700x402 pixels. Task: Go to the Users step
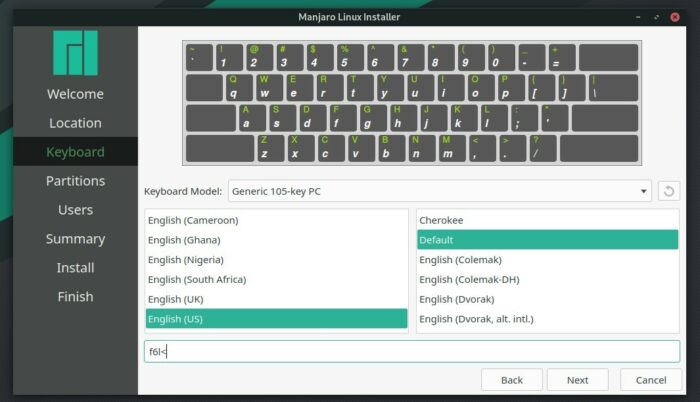pos(75,210)
